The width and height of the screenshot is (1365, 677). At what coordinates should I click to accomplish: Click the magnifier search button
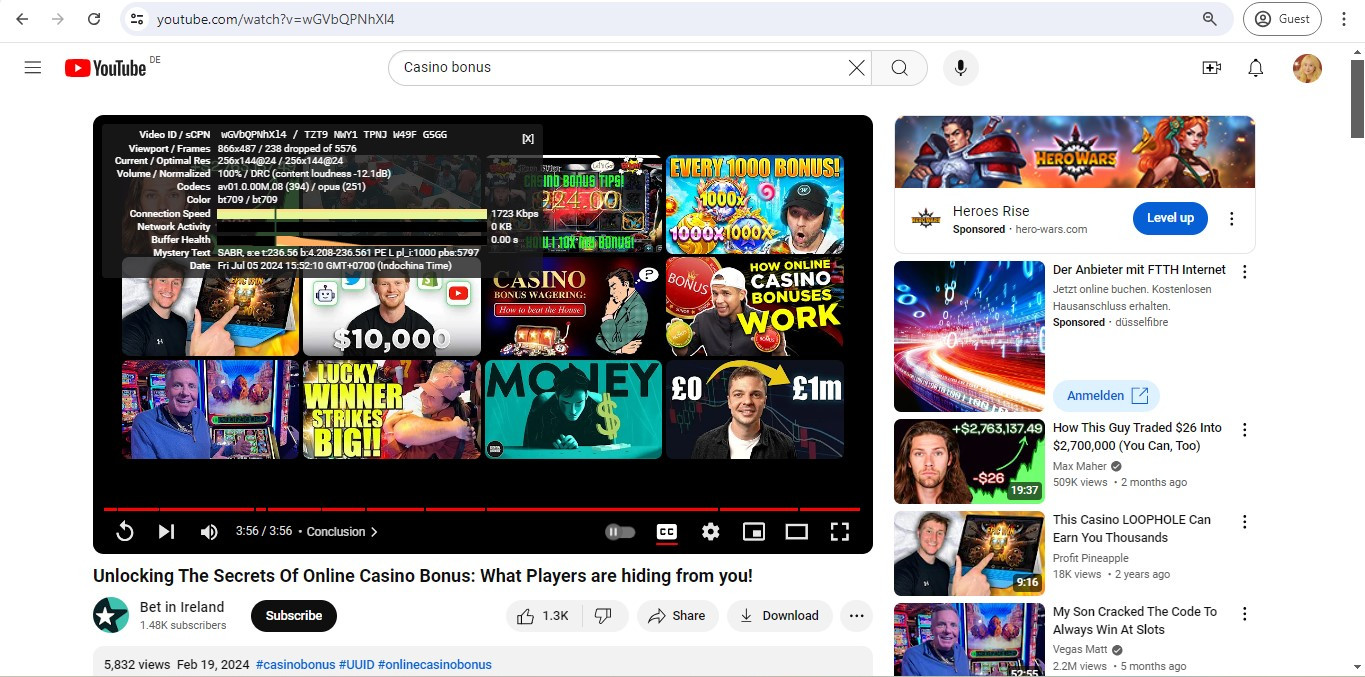(x=899, y=68)
